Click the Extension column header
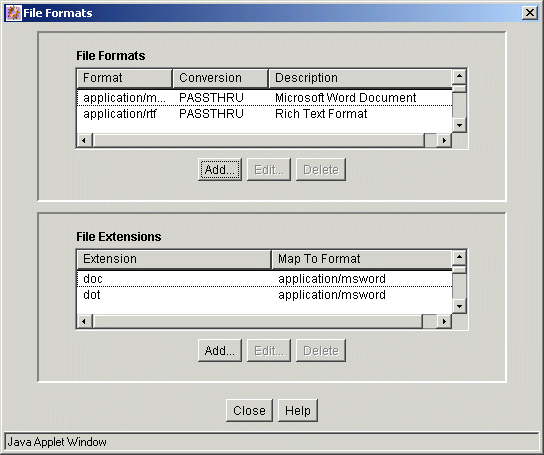Viewport: 544px width, 455px height. pyautogui.click(x=174, y=259)
